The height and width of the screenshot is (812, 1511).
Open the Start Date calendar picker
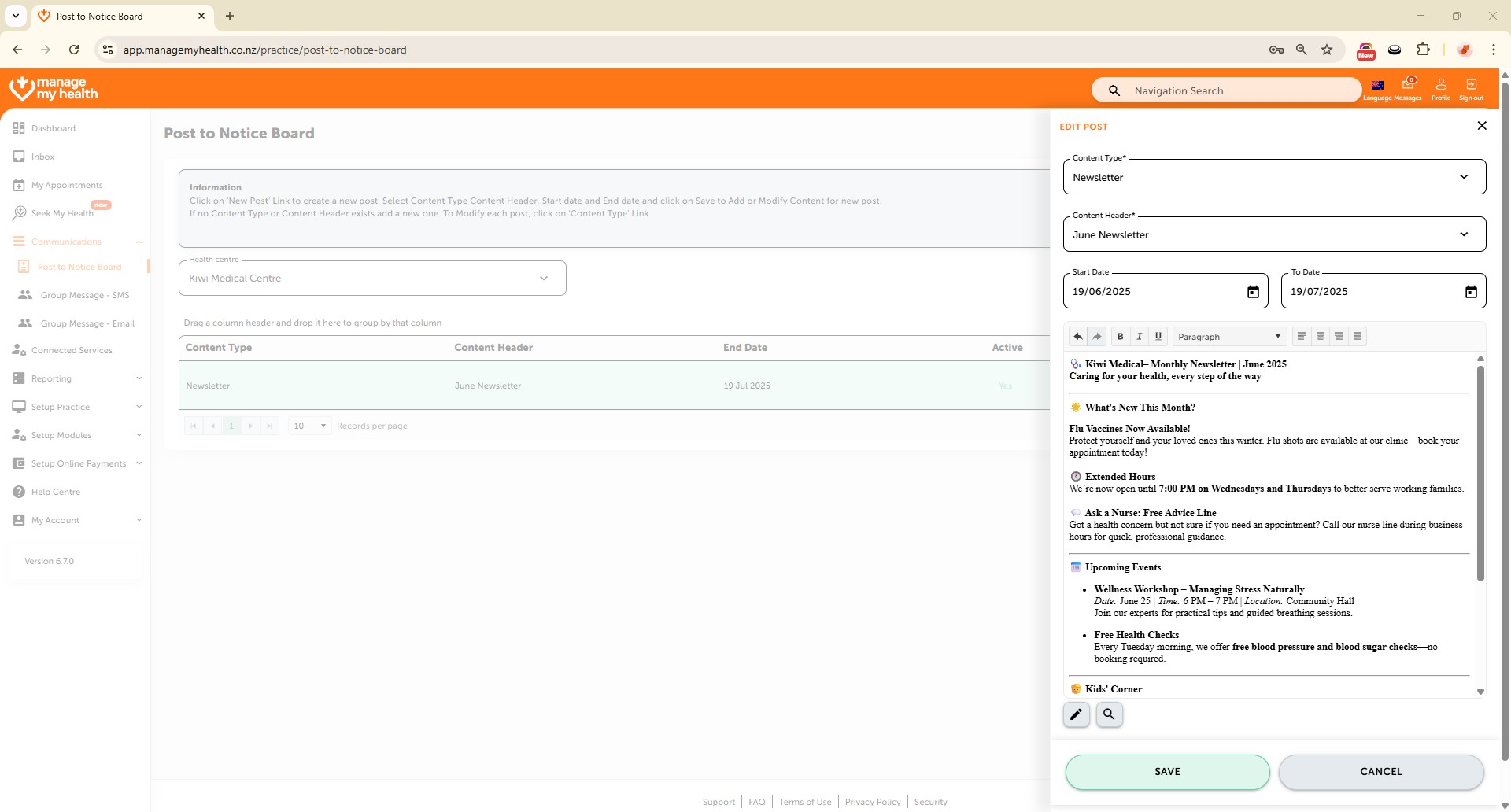[1253, 292]
